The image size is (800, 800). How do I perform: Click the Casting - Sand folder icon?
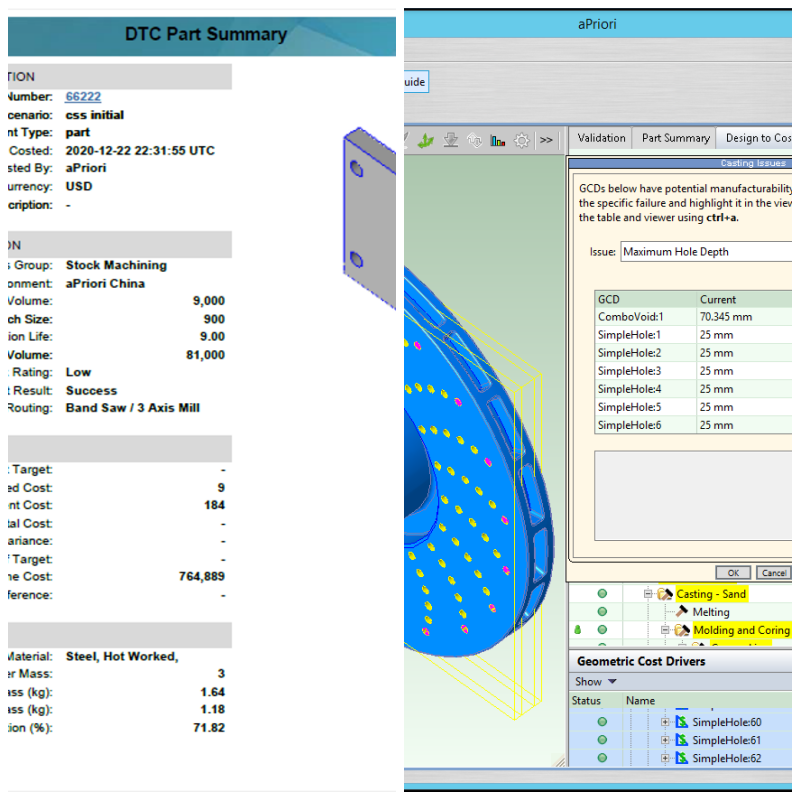tap(664, 594)
